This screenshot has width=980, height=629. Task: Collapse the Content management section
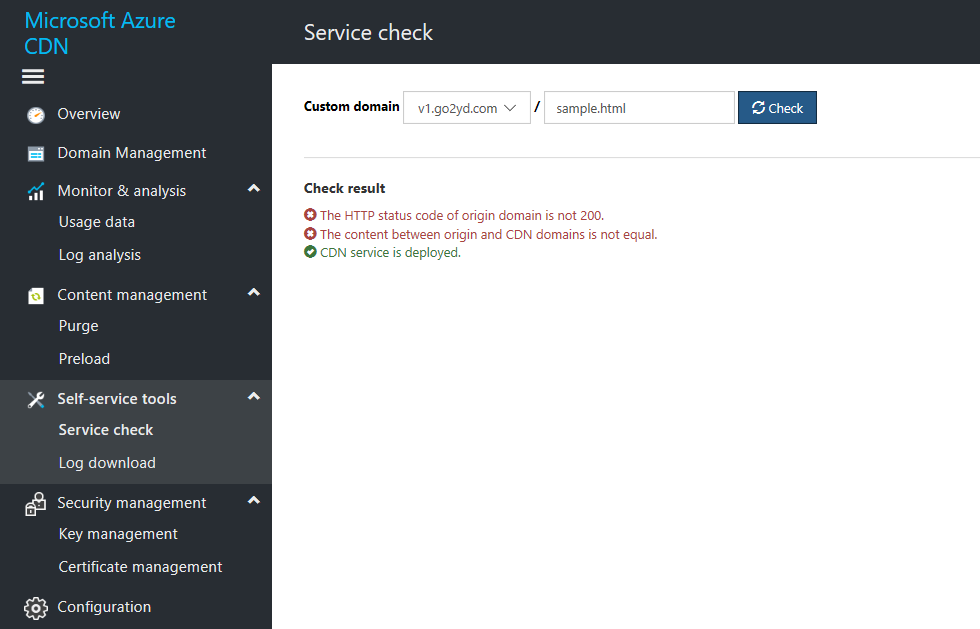pos(254,292)
